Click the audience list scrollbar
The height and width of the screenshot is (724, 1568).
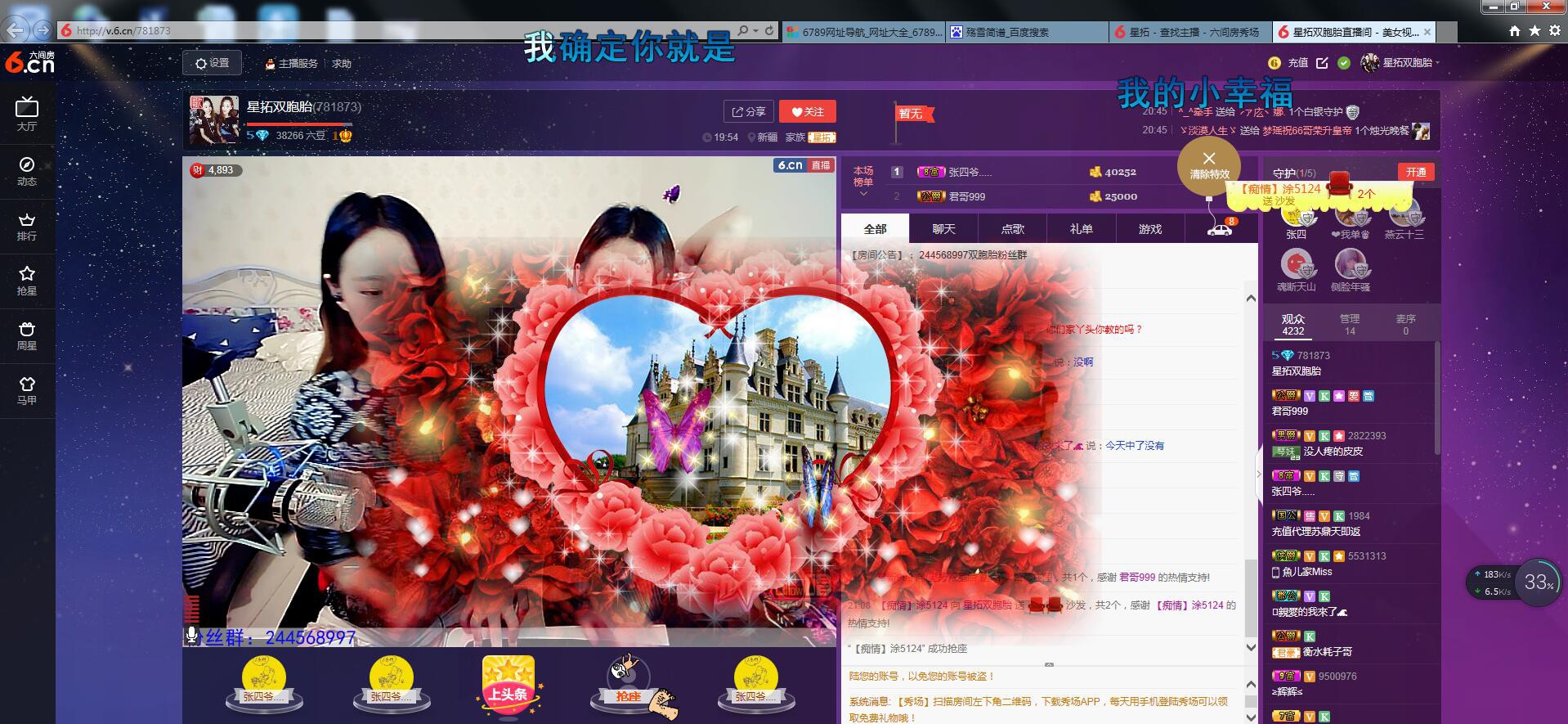[x=1437, y=398]
